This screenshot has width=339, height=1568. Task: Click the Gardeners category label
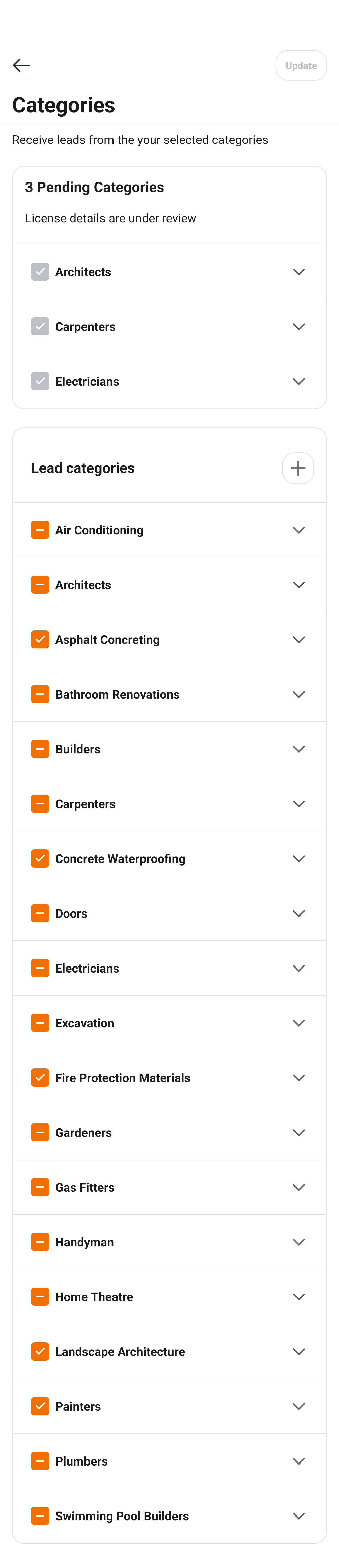point(83,1133)
